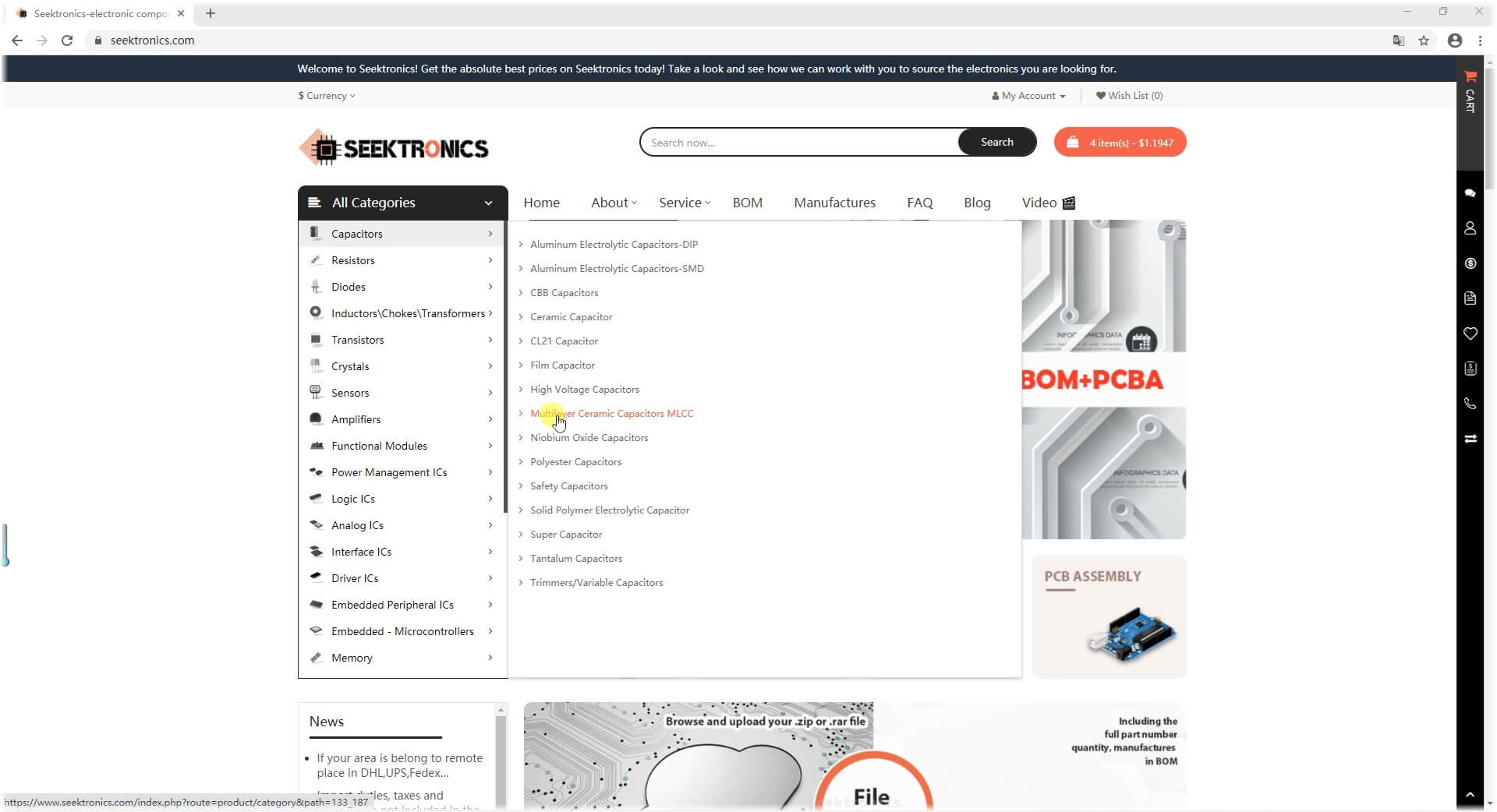Viewport: 1497px width, 812px height.
Task: Open the Blog page
Action: pos(977,203)
